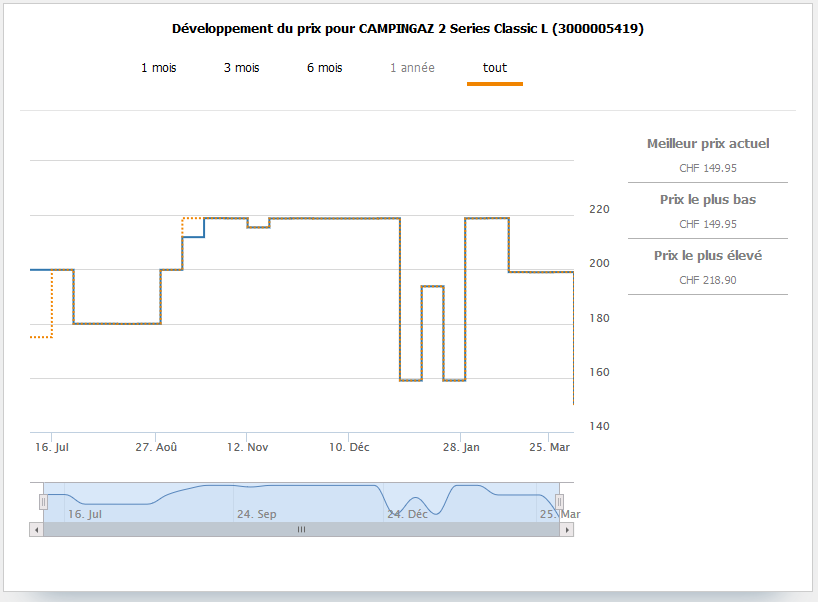Click the '27. Aoû' x-axis label
Viewport: 818px width, 602px height.
[156, 447]
